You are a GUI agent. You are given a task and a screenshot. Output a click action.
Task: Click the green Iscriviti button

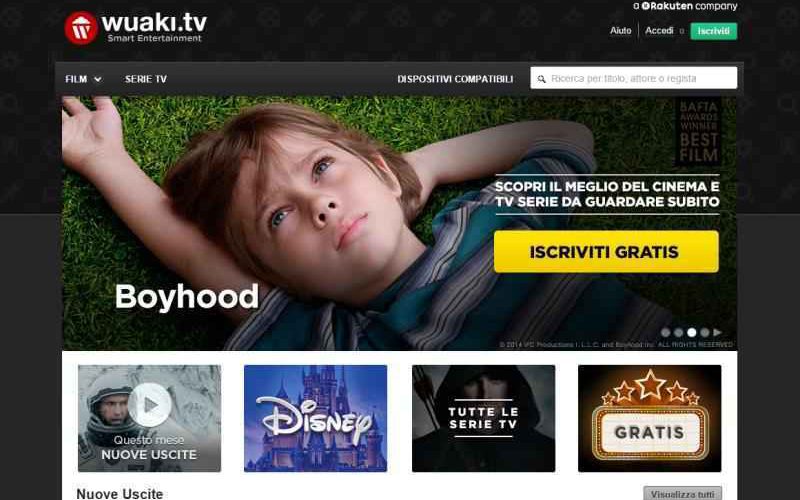(x=714, y=31)
